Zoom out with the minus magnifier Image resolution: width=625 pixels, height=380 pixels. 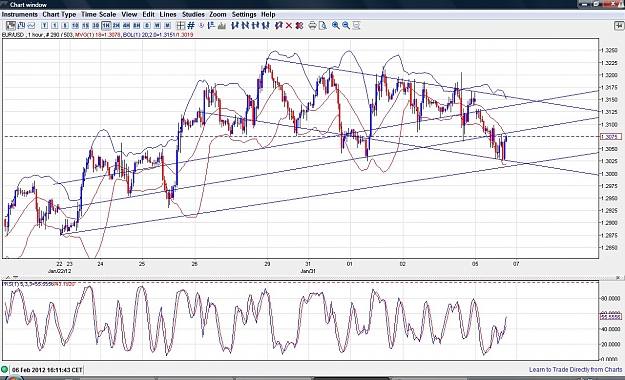[346, 26]
